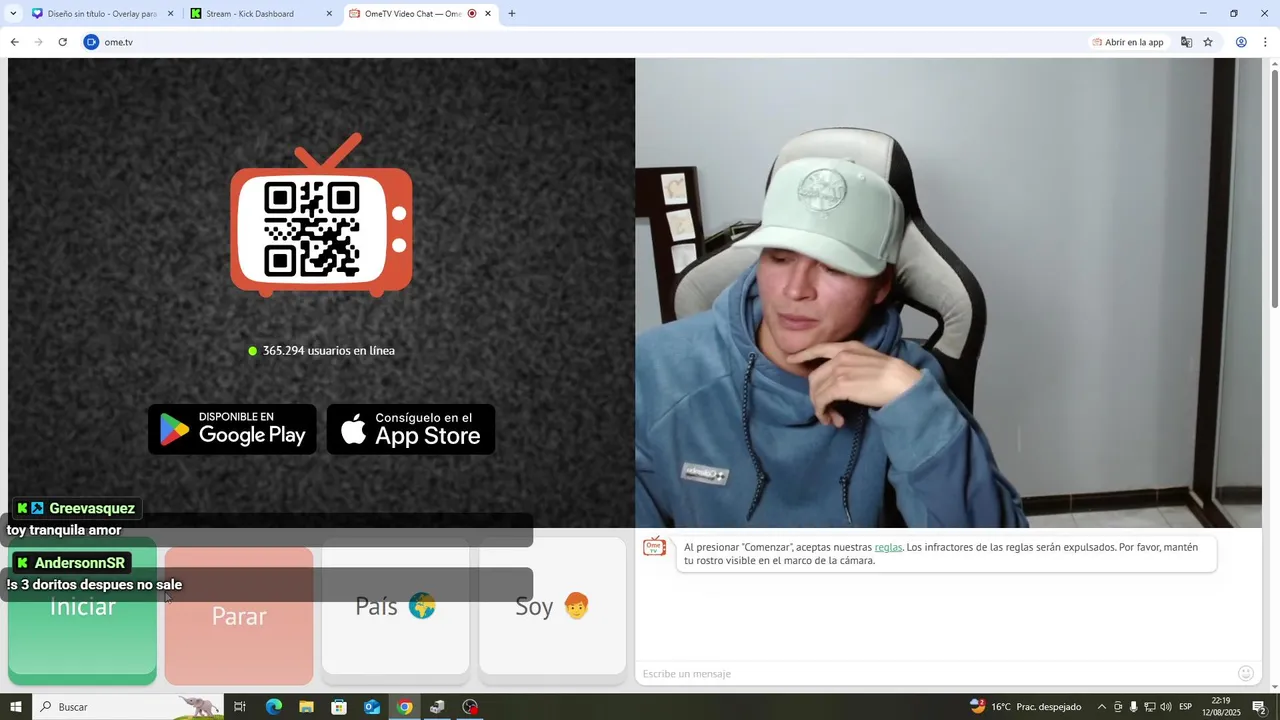Click the OmeTV avatar icon in chat
The width and height of the screenshot is (1280, 720).
pos(654,547)
